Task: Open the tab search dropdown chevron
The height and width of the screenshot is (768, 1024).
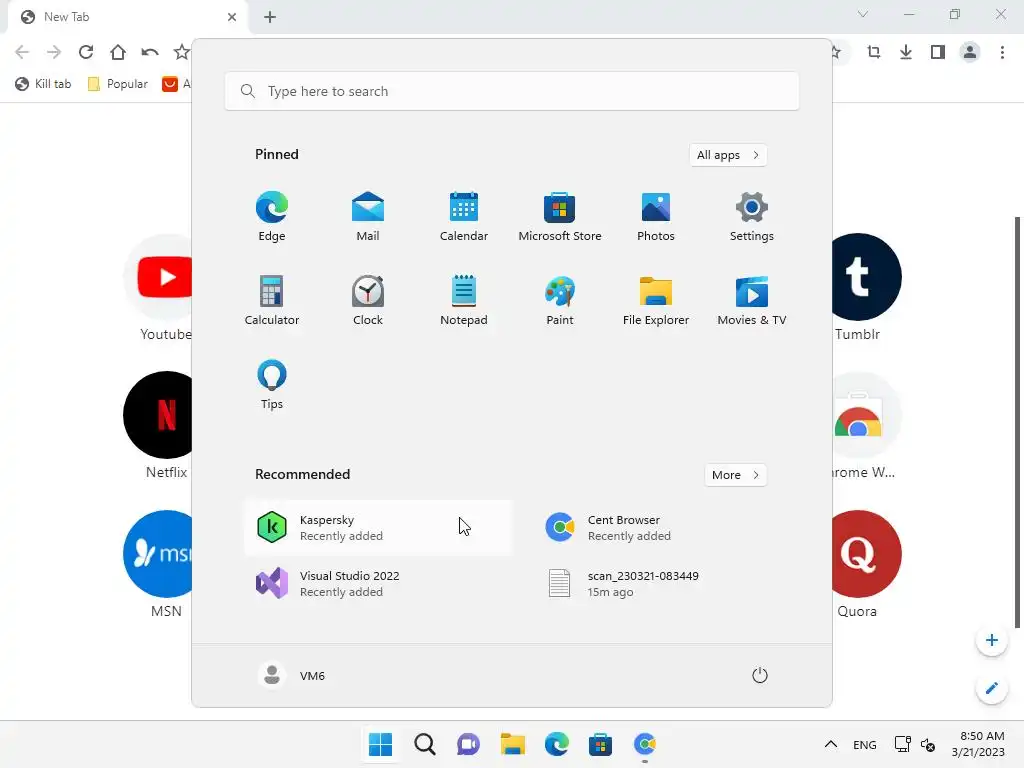Action: (x=863, y=14)
